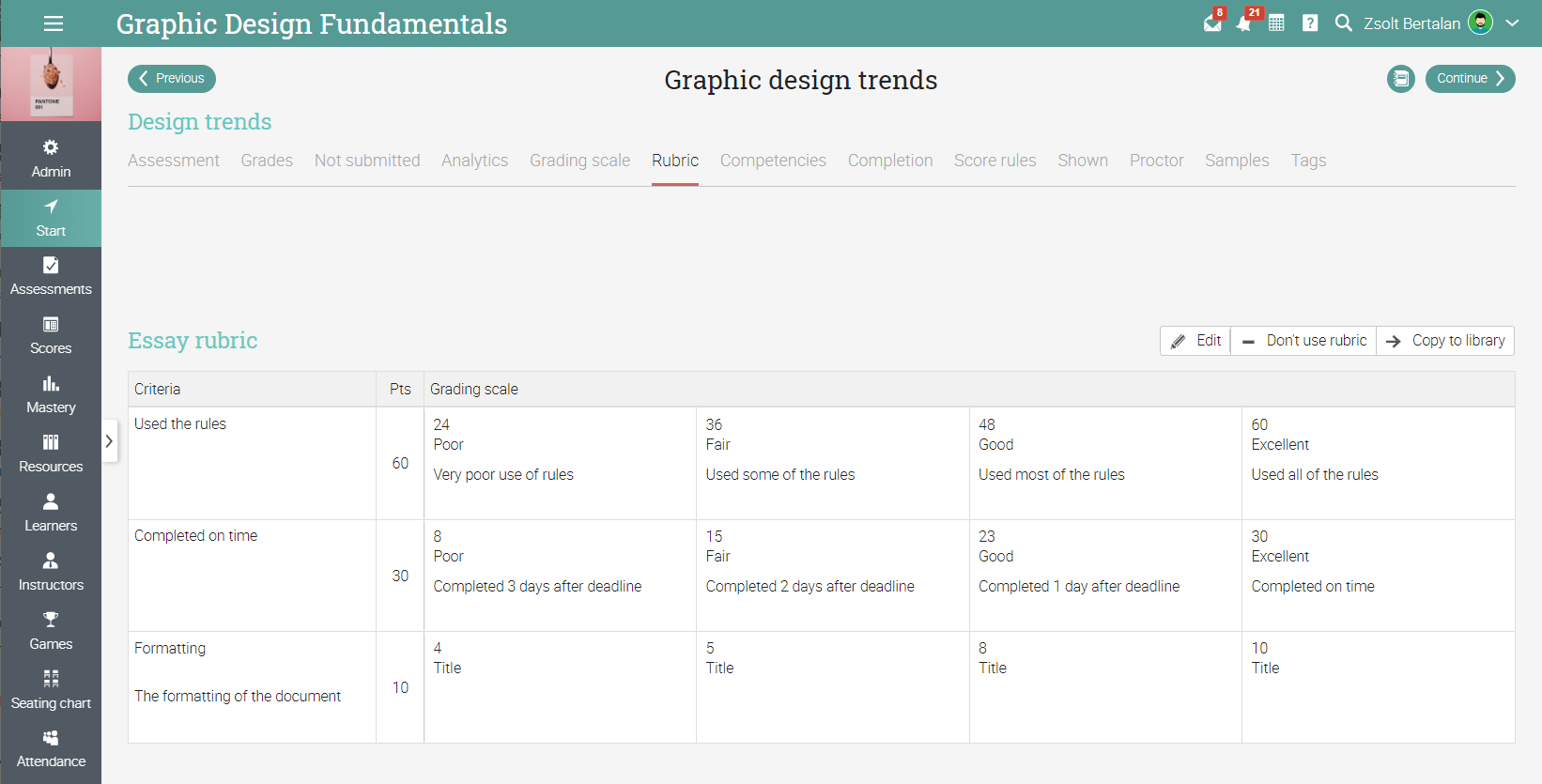Click Don't use rubric button
The image size is (1542, 784).
point(1303,341)
